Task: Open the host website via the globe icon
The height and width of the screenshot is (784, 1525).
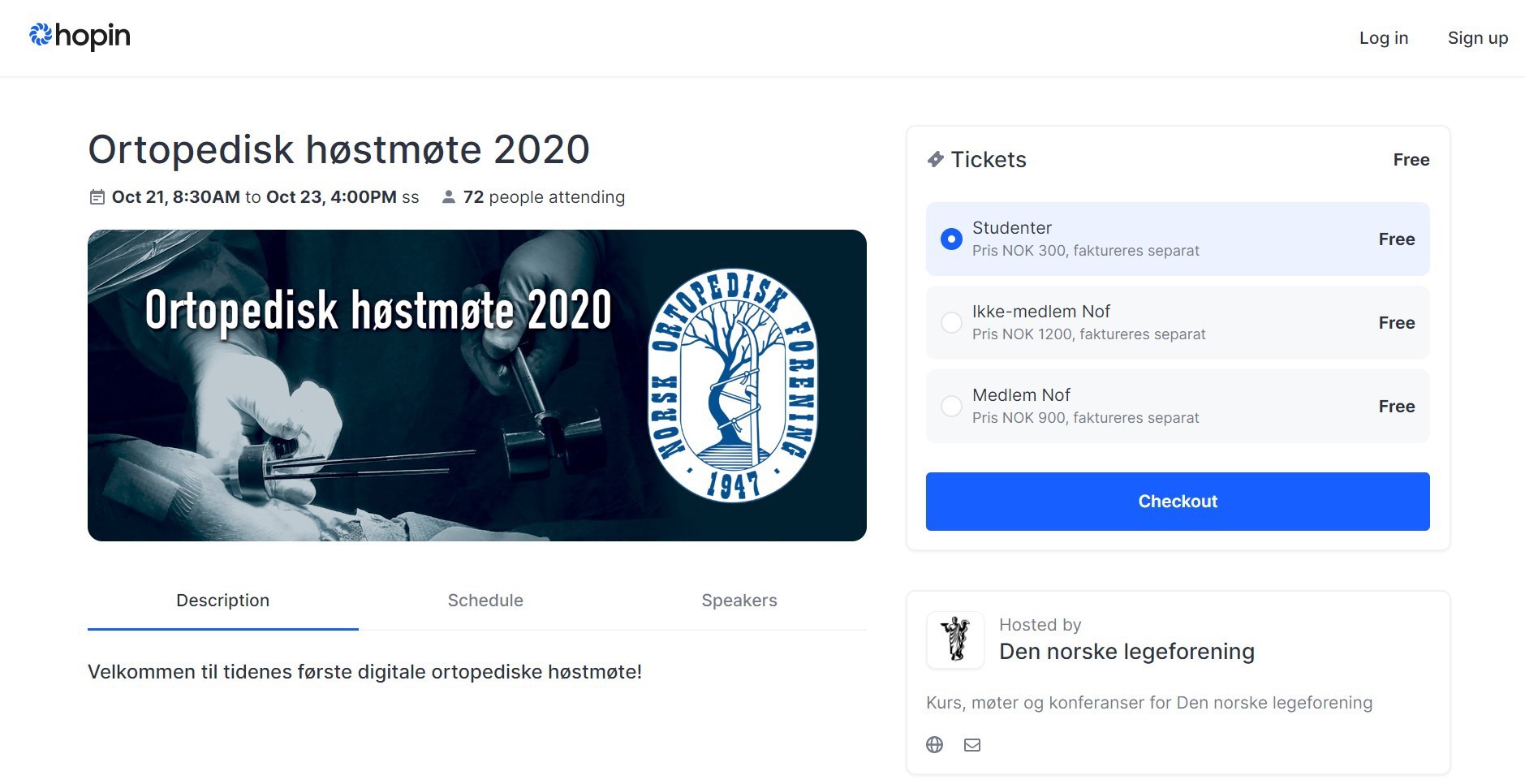Action: [934, 744]
